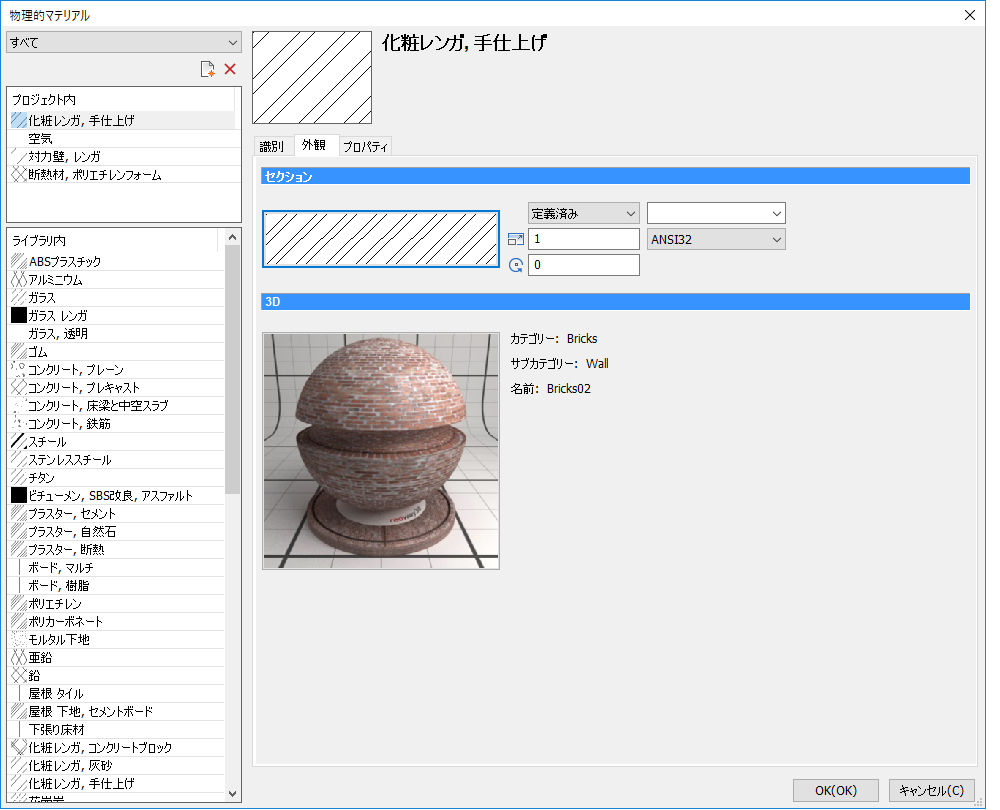Select コンクリート, プレキャスト material
1000x810 pixels.
click(x=117, y=387)
